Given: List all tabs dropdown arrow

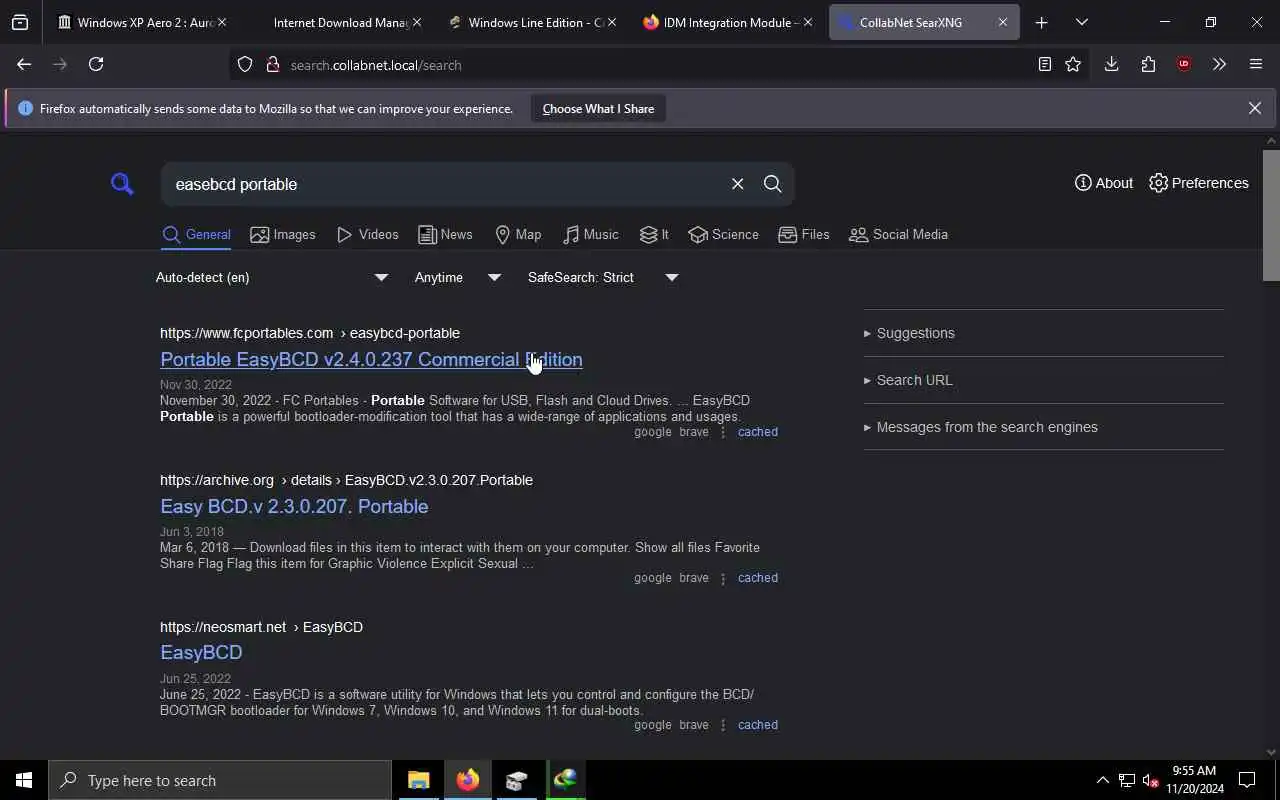Looking at the screenshot, I should tap(1081, 22).
